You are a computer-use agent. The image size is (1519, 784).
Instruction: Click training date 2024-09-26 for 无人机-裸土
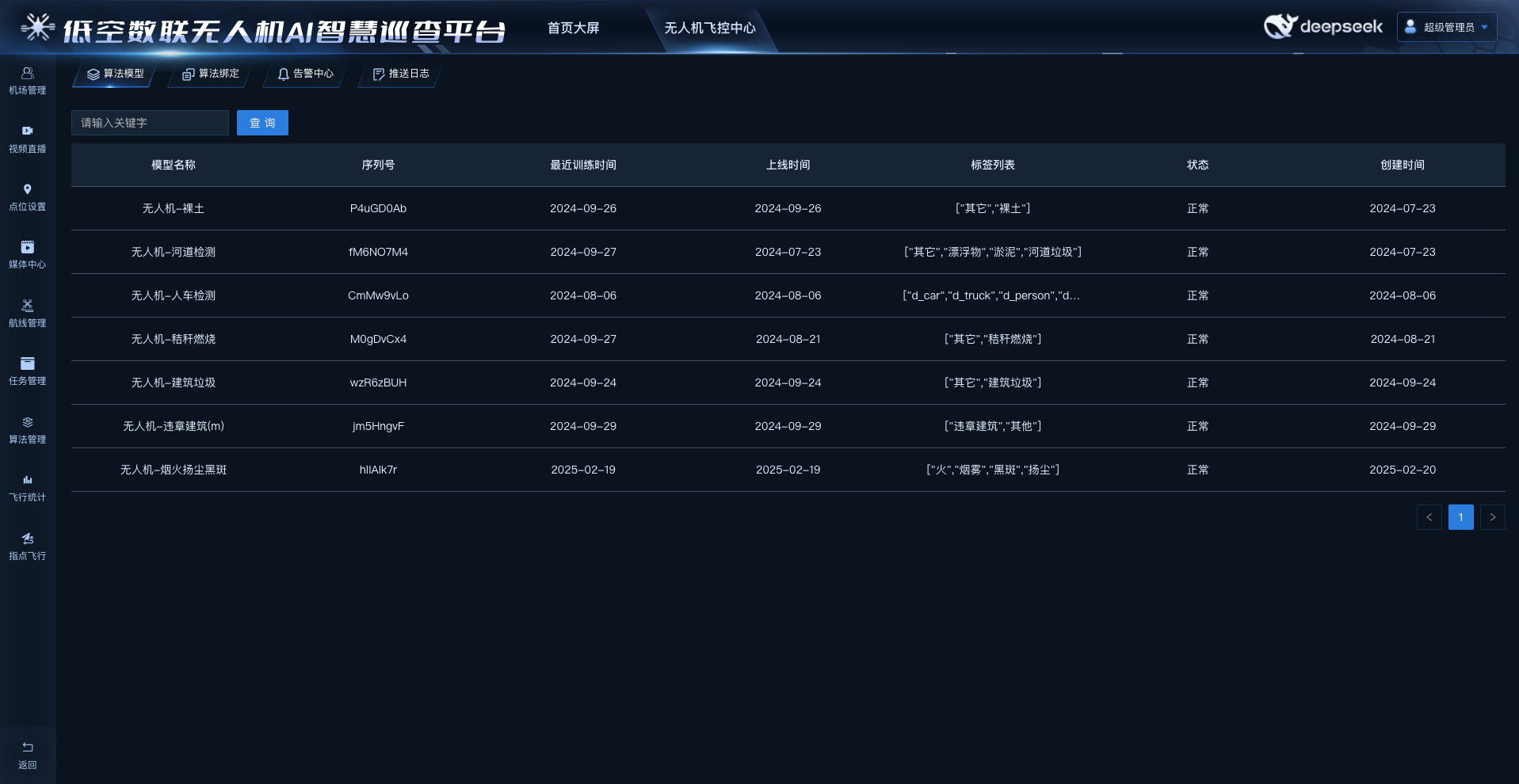point(583,208)
